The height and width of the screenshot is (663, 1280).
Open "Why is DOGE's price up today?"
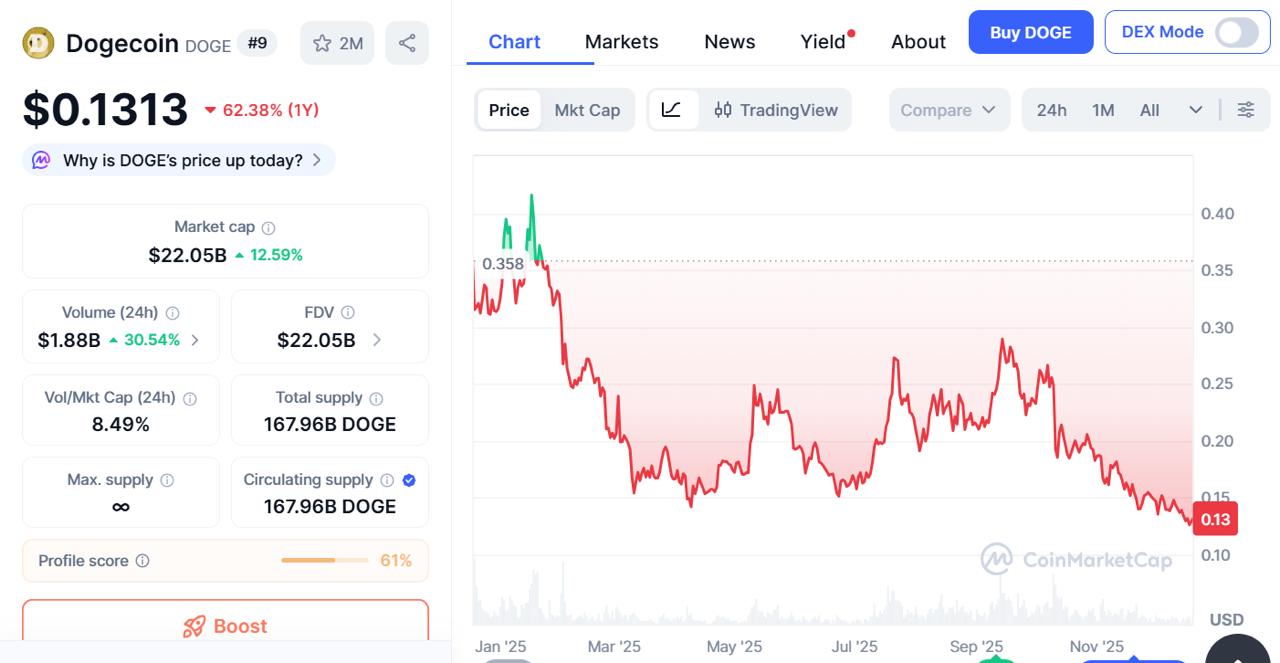182,160
